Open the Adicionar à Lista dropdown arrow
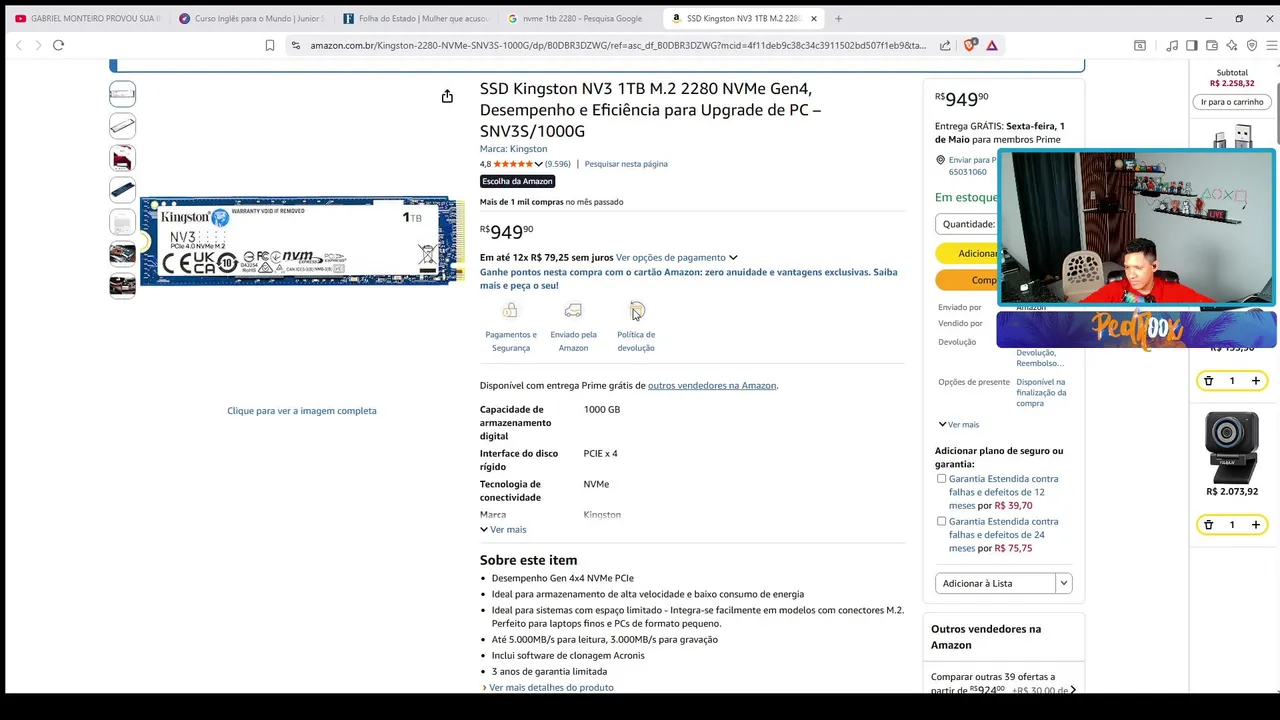Image resolution: width=1280 pixels, height=720 pixels. (x=1064, y=583)
